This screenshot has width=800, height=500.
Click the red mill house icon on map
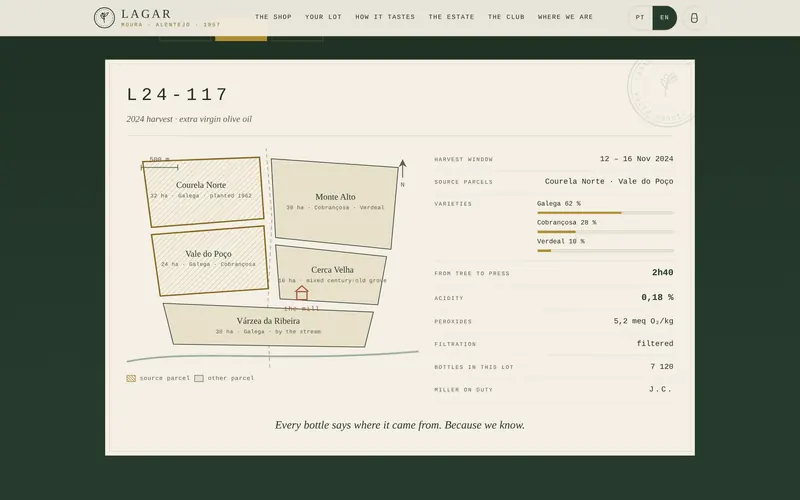click(302, 293)
